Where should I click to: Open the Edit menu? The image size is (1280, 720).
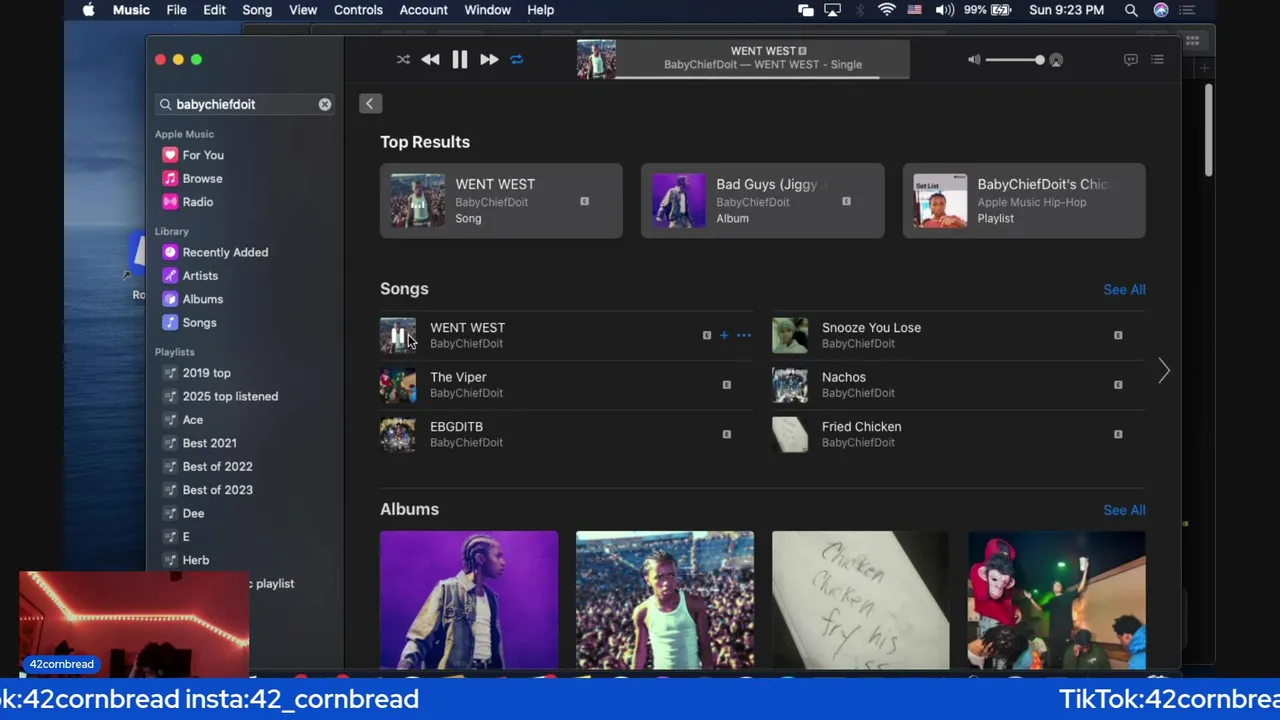(214, 10)
